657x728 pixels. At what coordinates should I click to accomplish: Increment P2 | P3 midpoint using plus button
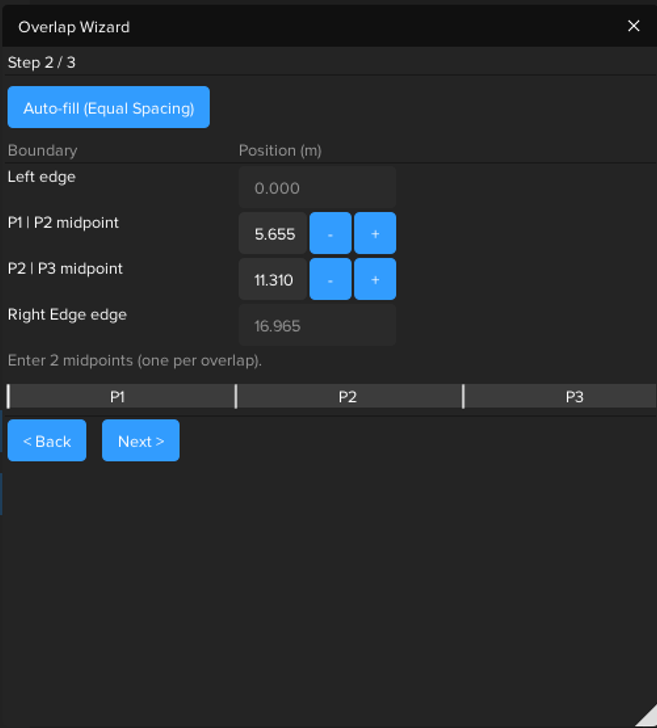point(375,280)
